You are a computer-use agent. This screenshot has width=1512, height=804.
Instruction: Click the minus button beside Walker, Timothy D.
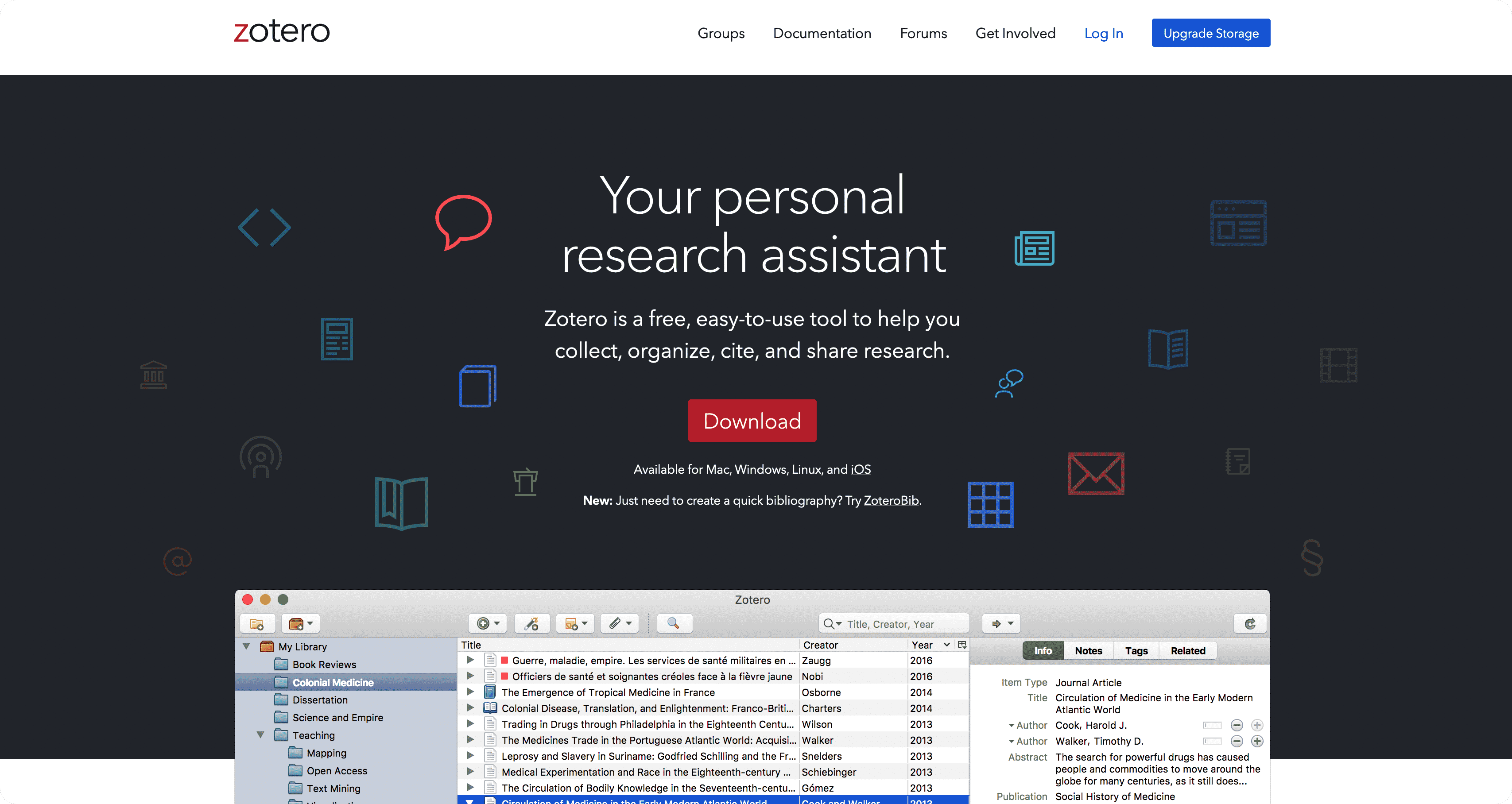click(x=1237, y=741)
